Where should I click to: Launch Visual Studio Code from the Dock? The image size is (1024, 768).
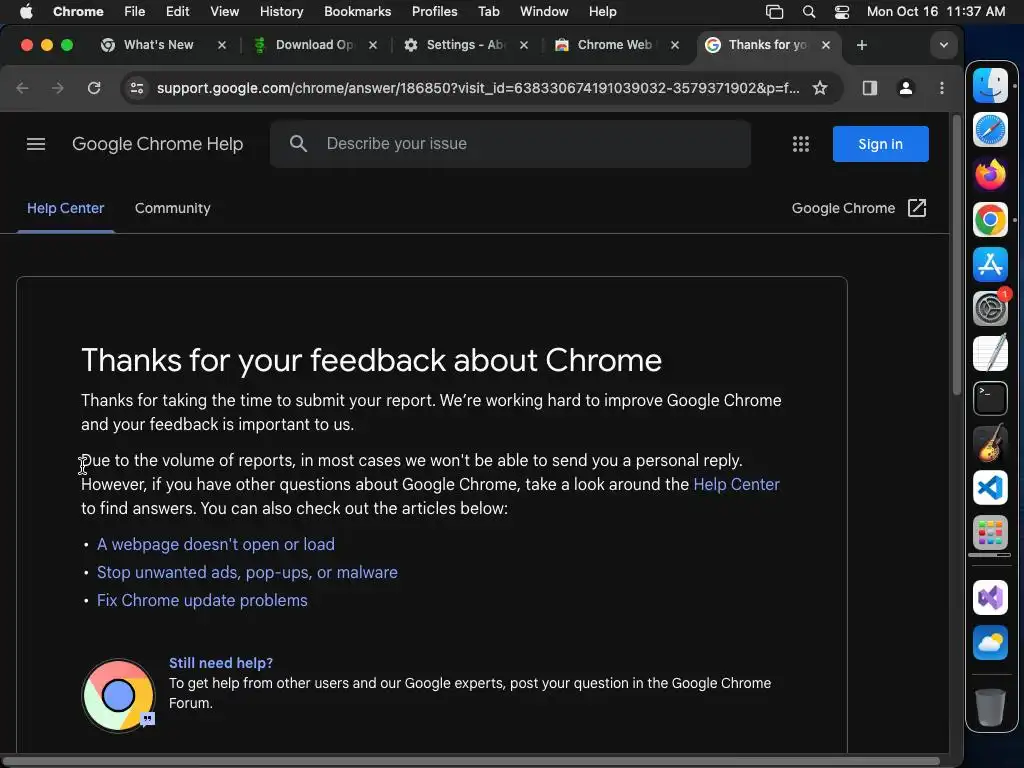(x=990, y=488)
